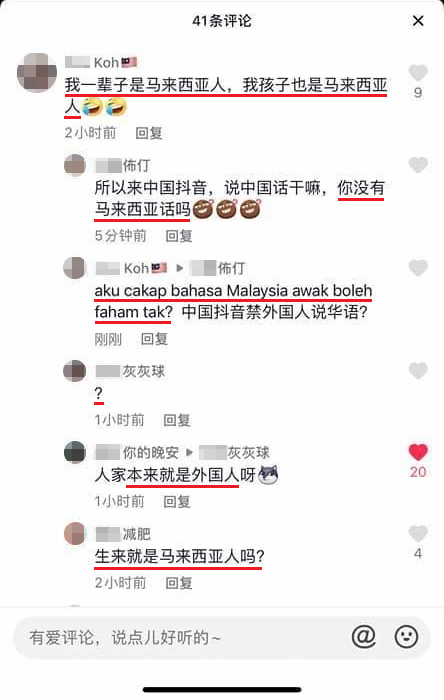Open 佈仃's profile avatar

[75, 165]
